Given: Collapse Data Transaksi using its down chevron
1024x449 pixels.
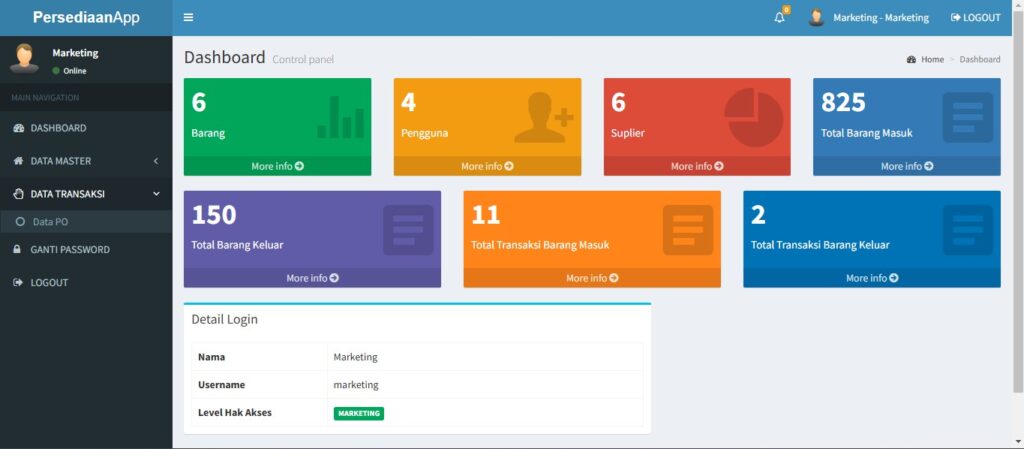Looking at the screenshot, I should (156, 194).
